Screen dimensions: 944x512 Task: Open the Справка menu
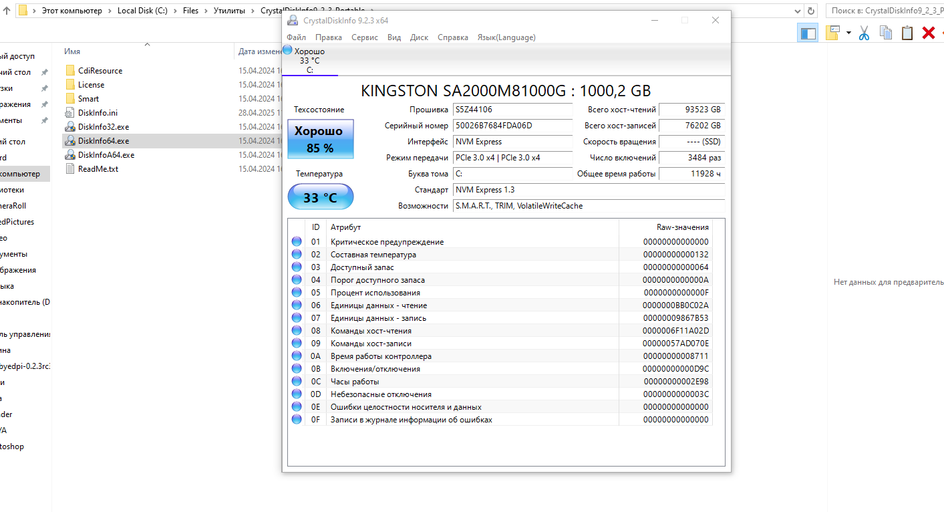453,37
